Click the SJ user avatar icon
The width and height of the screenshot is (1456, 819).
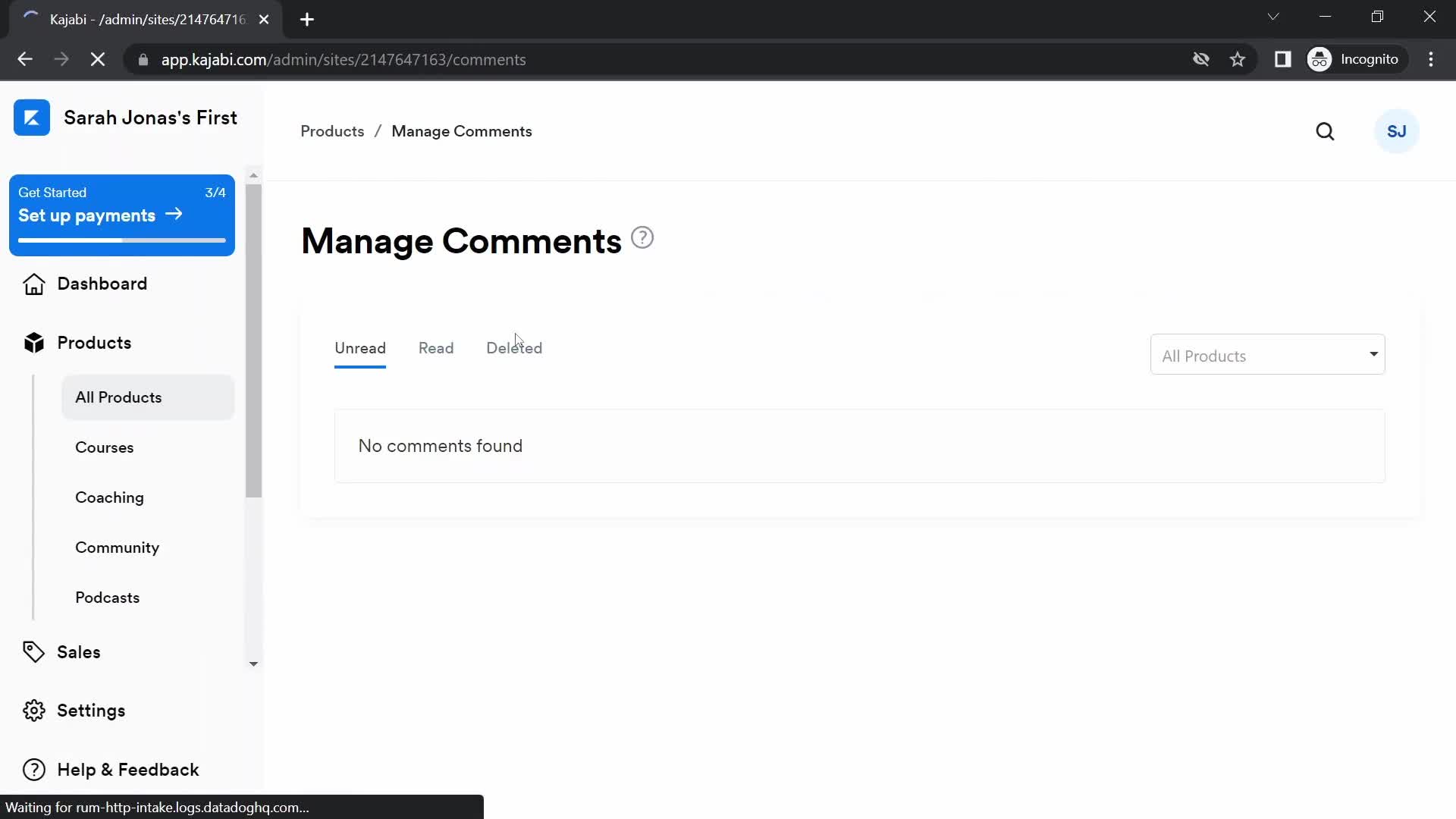tap(1397, 131)
